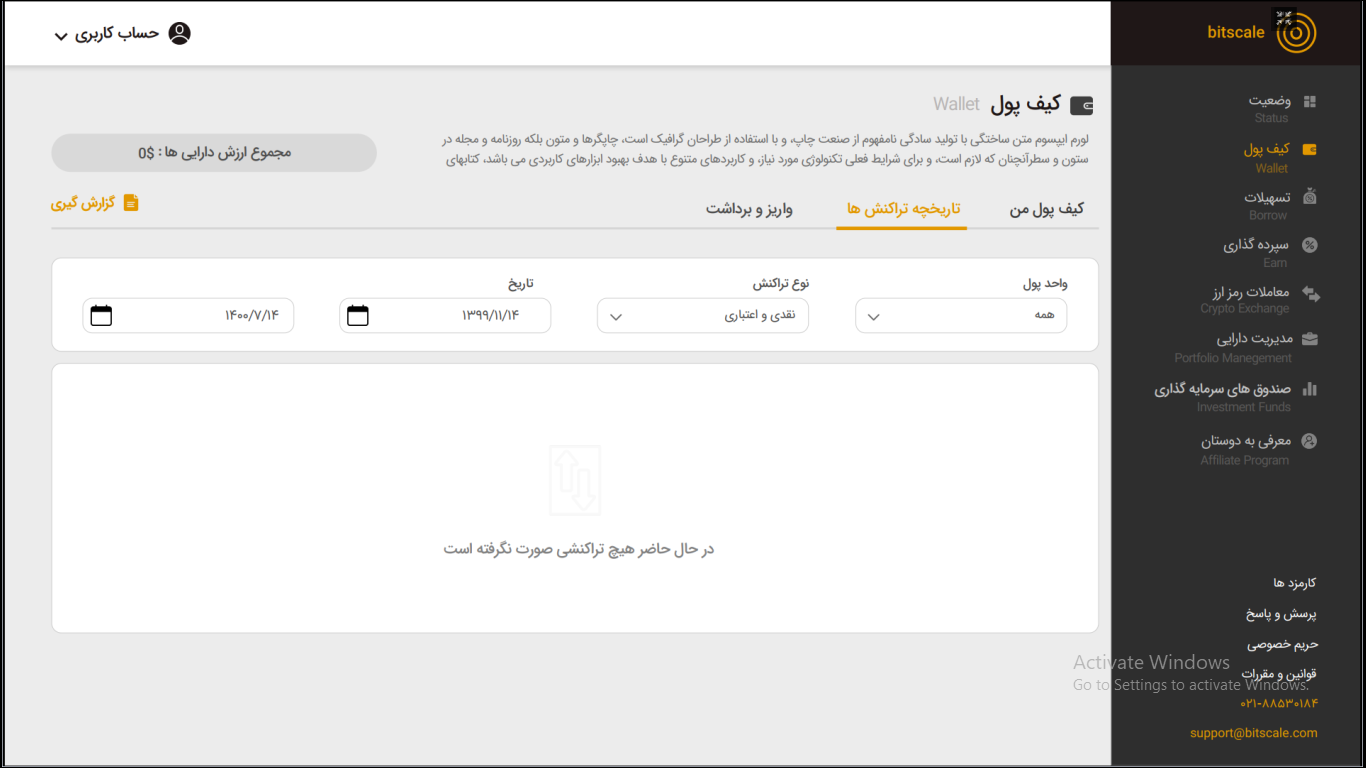Click support@bitscale.com email link
This screenshot has width=1366, height=768.
pyautogui.click(x=1253, y=733)
